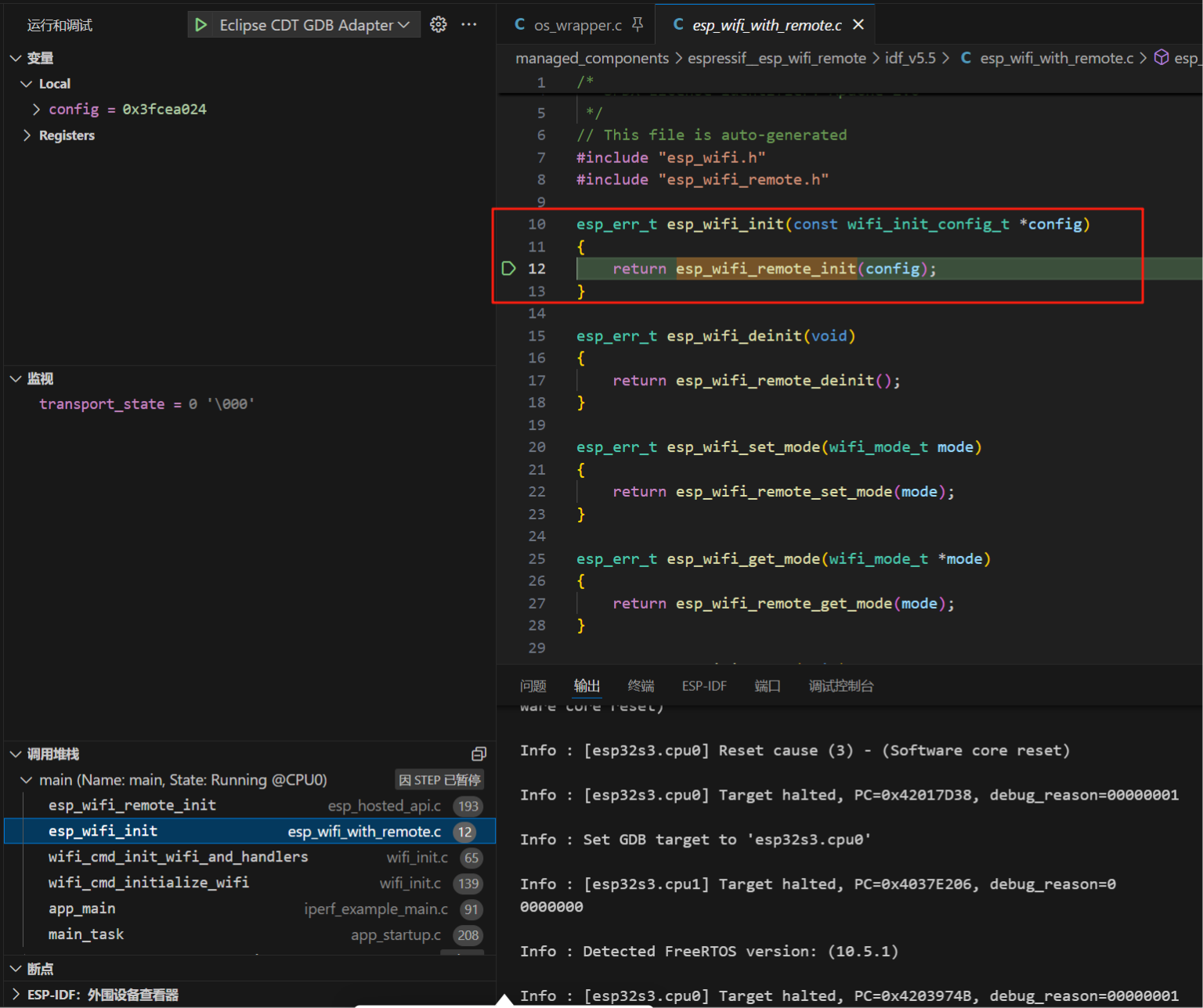Close the esp_wifi_with_remote.c editor tab
This screenshot has width=1203, height=1008.
(x=858, y=25)
